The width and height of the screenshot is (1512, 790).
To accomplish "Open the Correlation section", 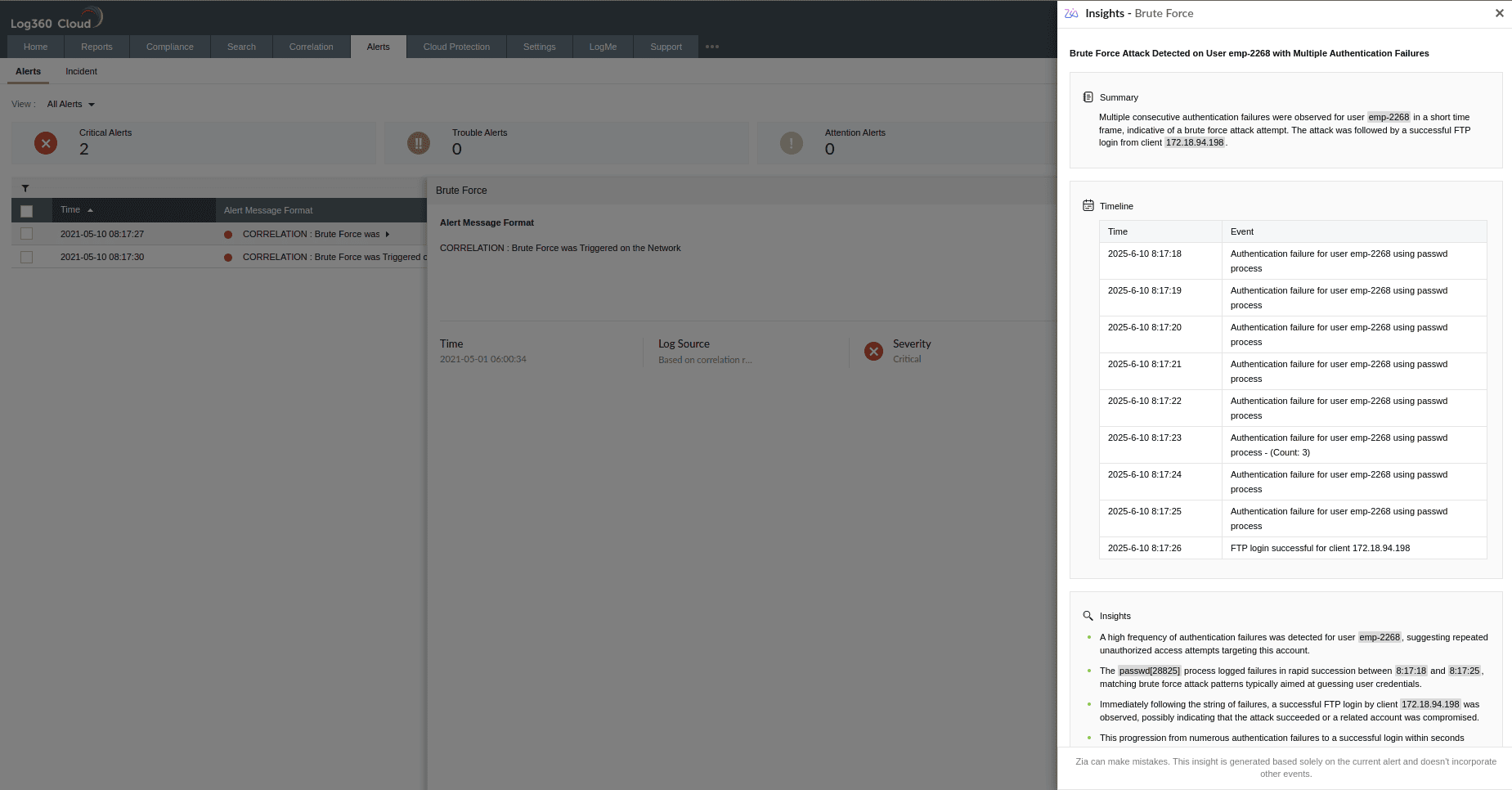I will point(311,47).
